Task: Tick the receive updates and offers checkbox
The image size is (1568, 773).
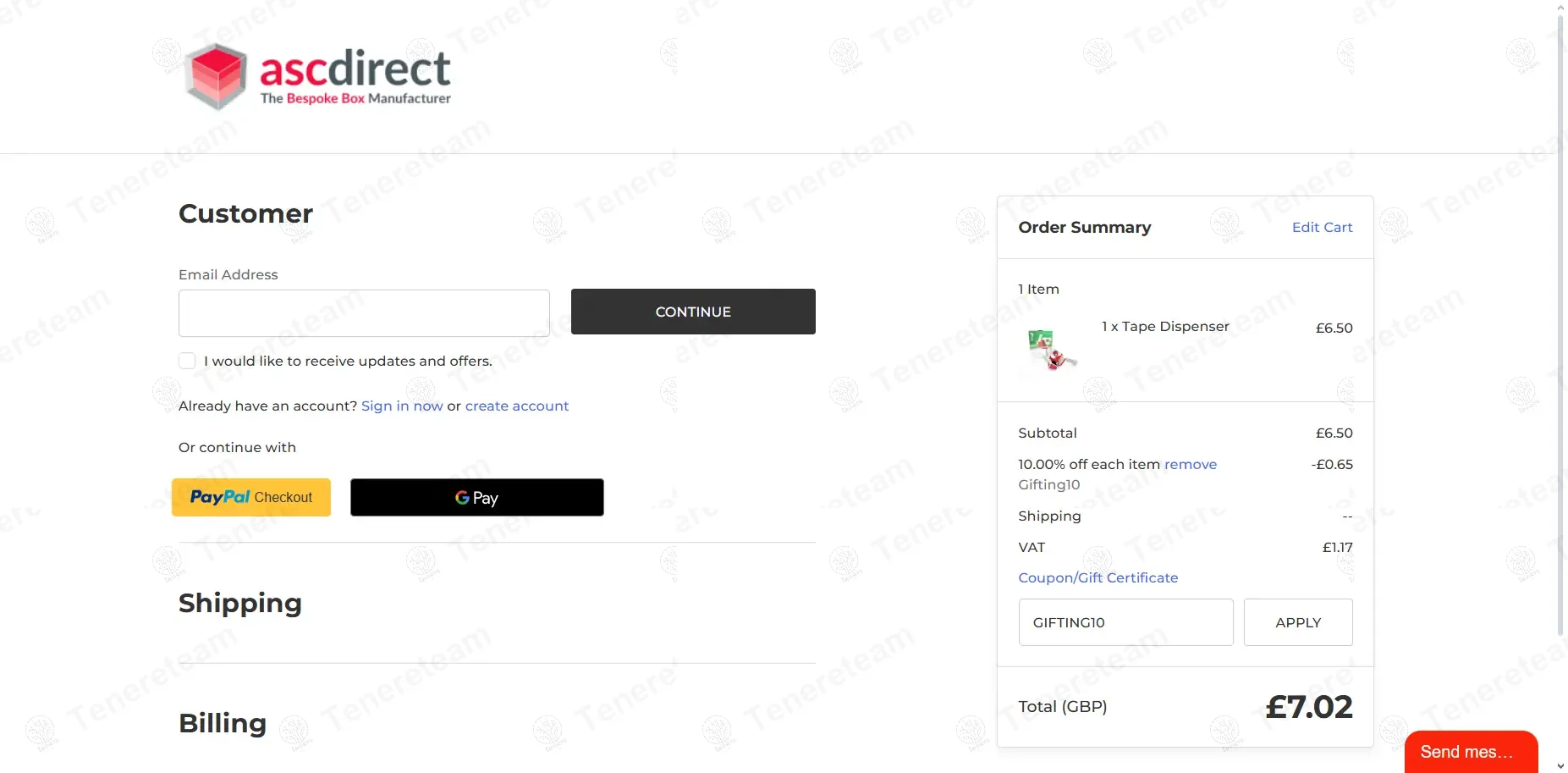Action: [x=187, y=361]
